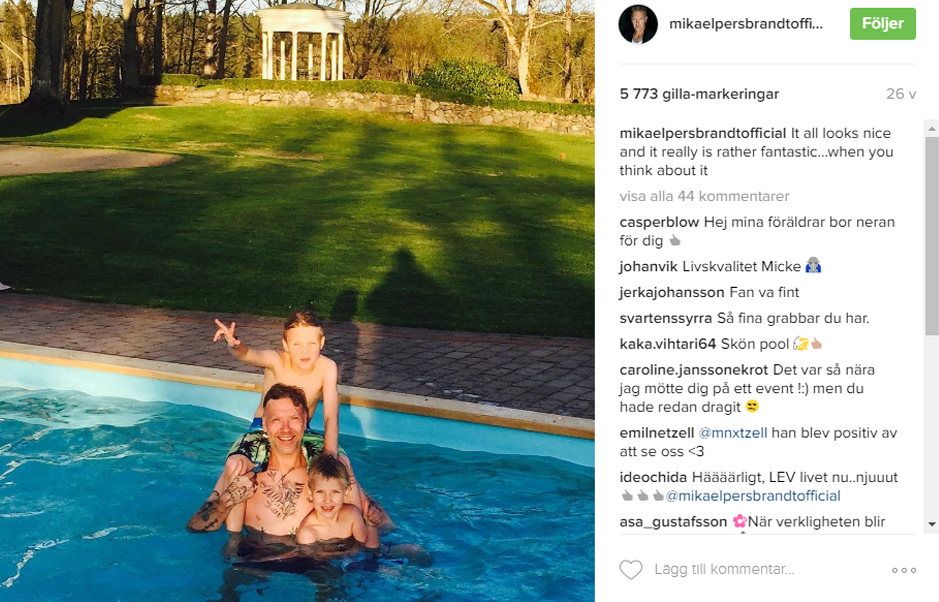This screenshot has height=602, width=939.
Task: Click the comments scrollbar down arrow
Action: click(x=932, y=524)
